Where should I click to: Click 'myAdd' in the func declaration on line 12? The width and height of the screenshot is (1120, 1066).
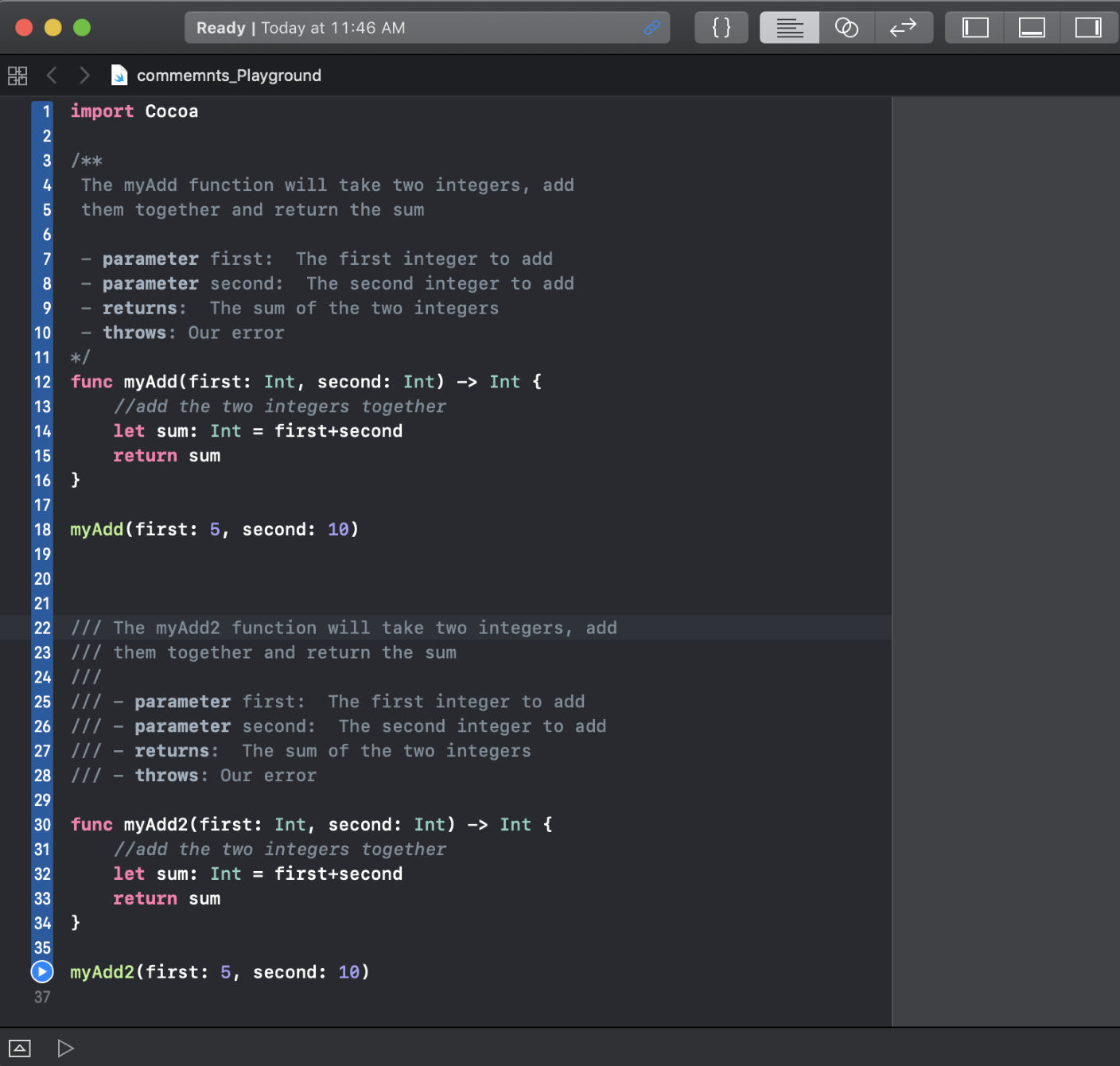(x=150, y=382)
